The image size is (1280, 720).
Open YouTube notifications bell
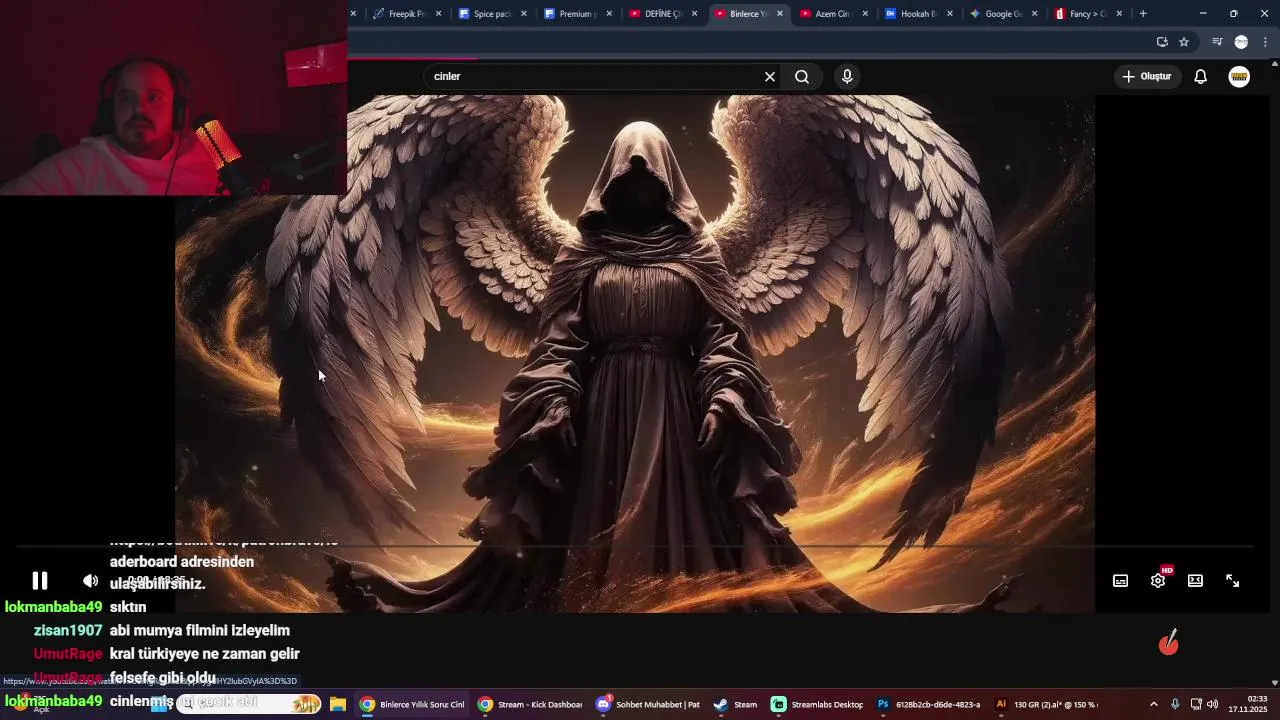(x=1201, y=76)
